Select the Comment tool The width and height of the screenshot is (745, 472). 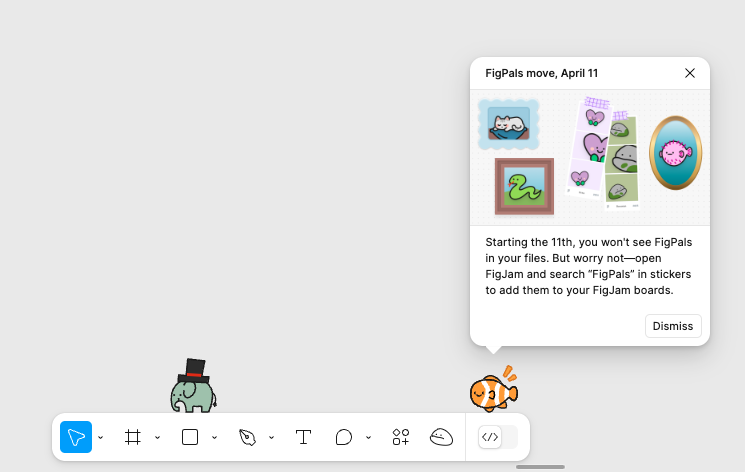click(344, 437)
